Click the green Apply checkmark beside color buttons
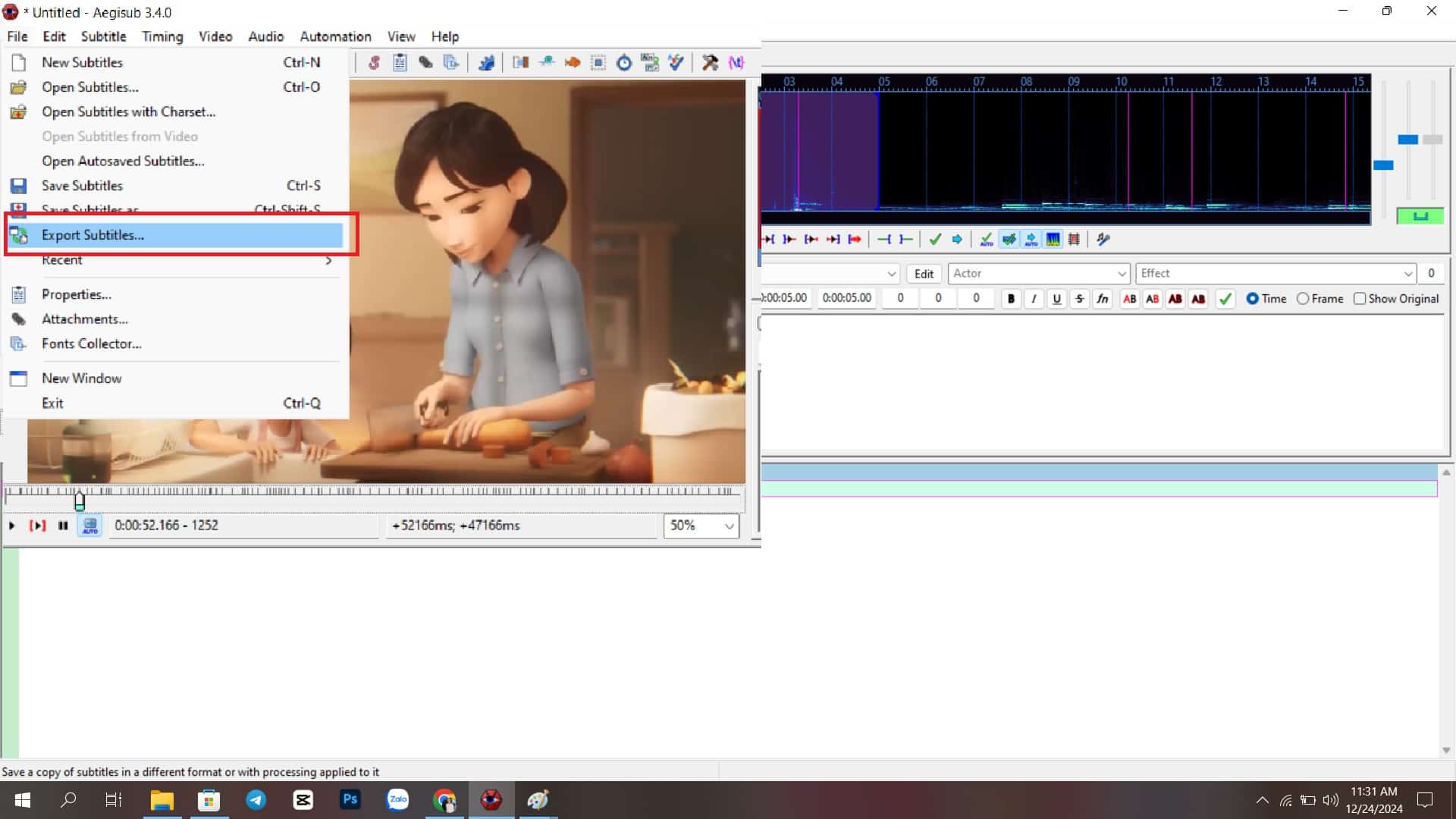Viewport: 1456px width, 819px height. (x=1225, y=299)
